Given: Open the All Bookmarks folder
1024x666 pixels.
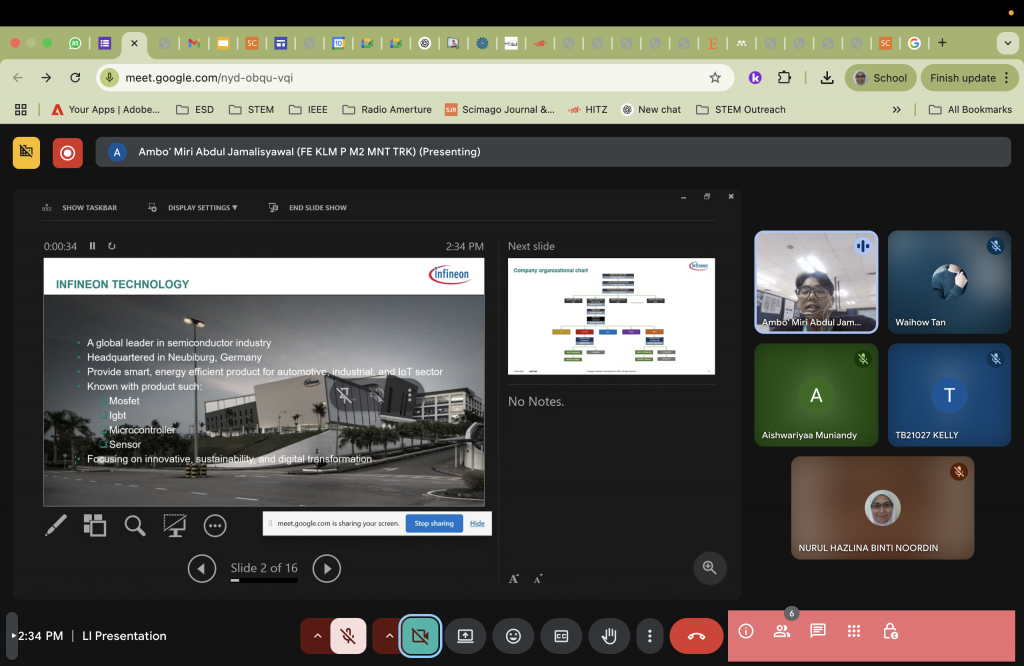Looking at the screenshot, I should pyautogui.click(x=970, y=110).
